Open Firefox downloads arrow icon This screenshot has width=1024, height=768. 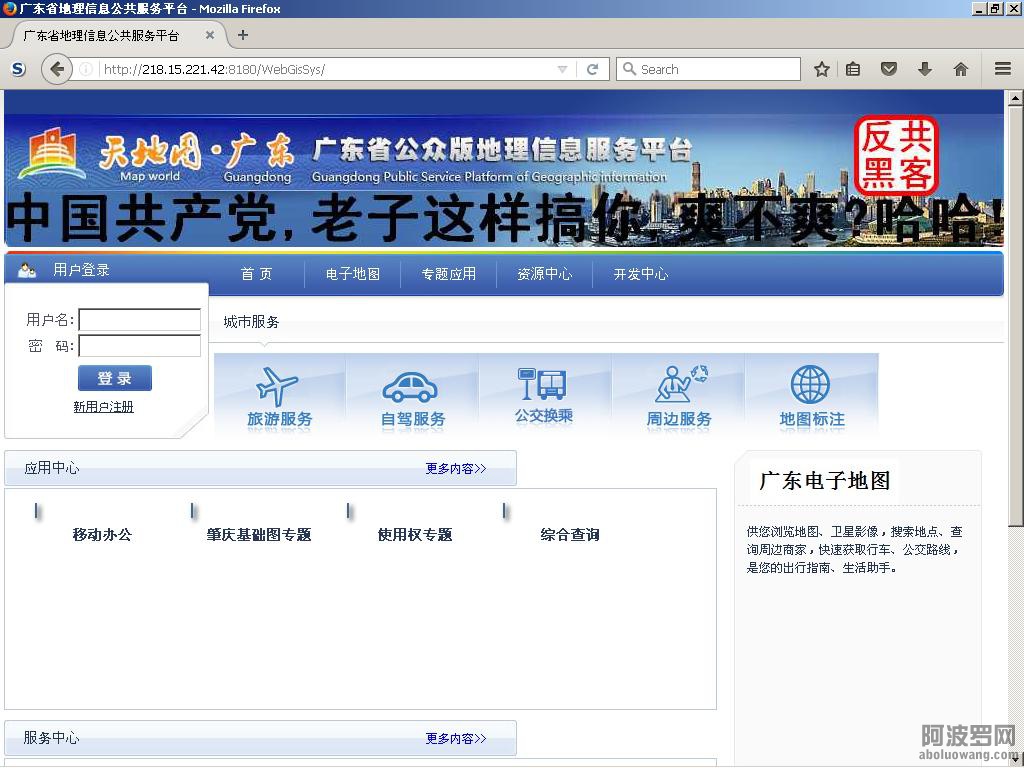pyautogui.click(x=924, y=69)
